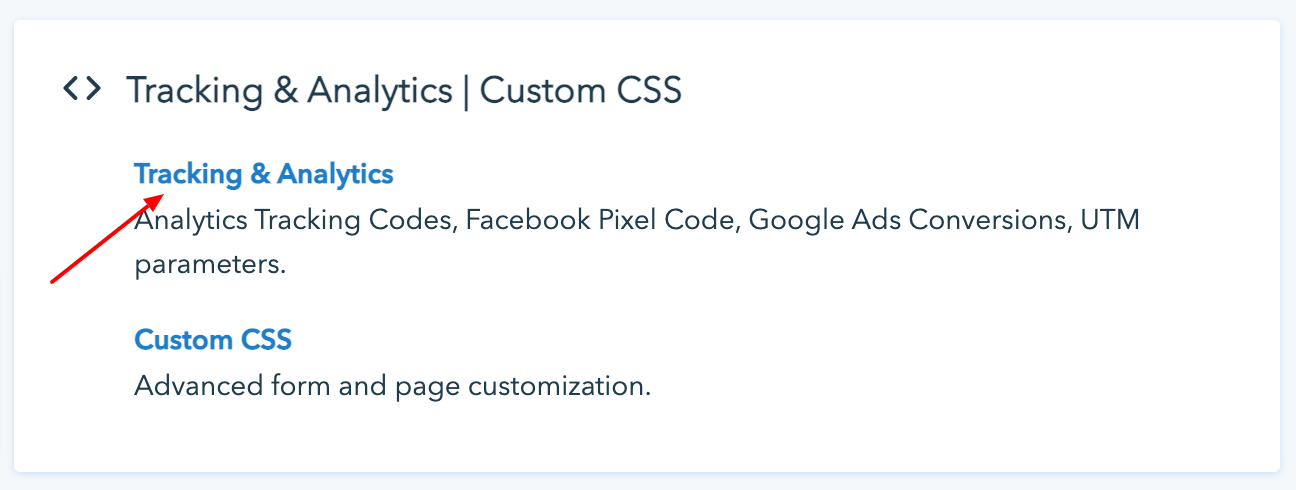Click the "Analytics Tracking Codes" description text
The width and height of the screenshot is (1296, 490).
(x=295, y=220)
